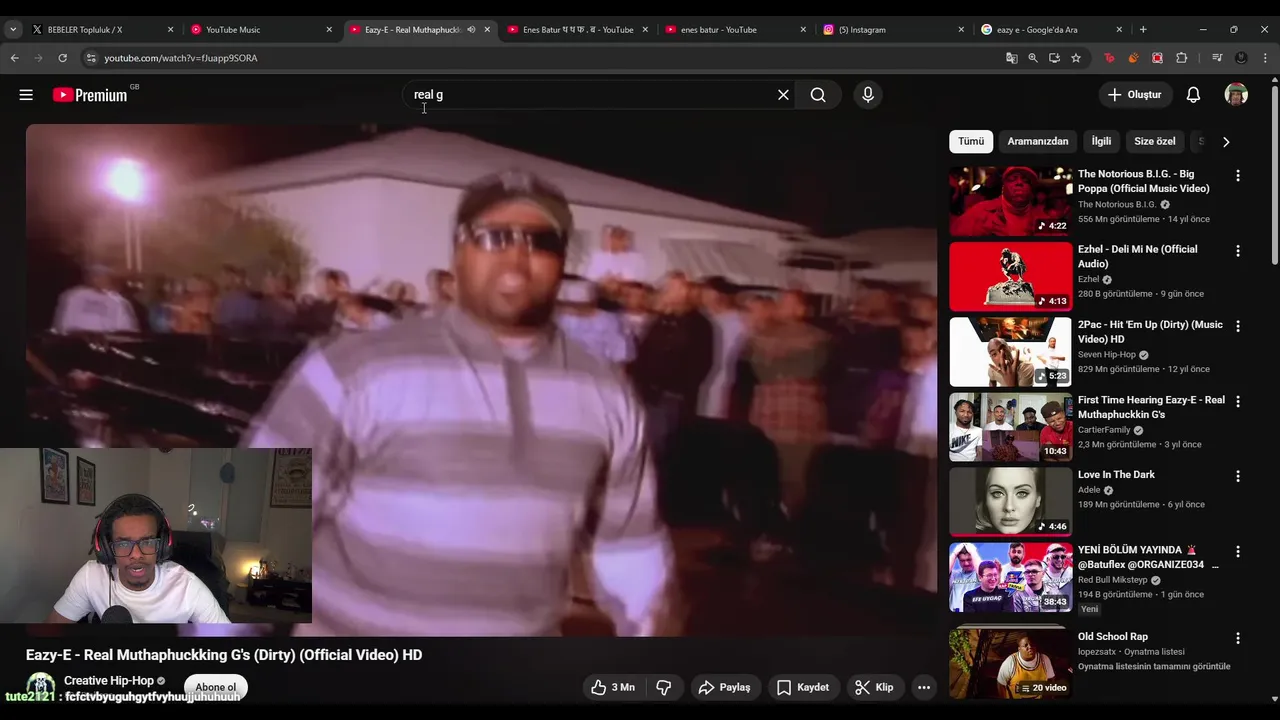Like the video (3 Mn)
The width and height of the screenshot is (1280, 720).
tap(612, 687)
